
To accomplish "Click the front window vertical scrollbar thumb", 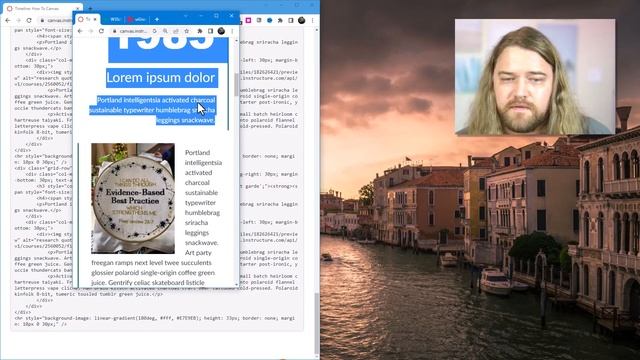I will (x=236, y=84).
